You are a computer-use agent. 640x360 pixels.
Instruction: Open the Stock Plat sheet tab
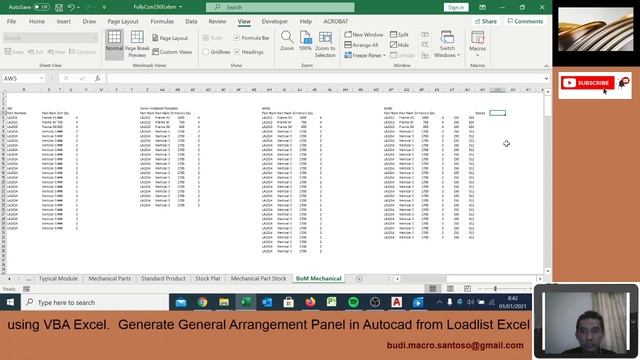click(x=207, y=278)
